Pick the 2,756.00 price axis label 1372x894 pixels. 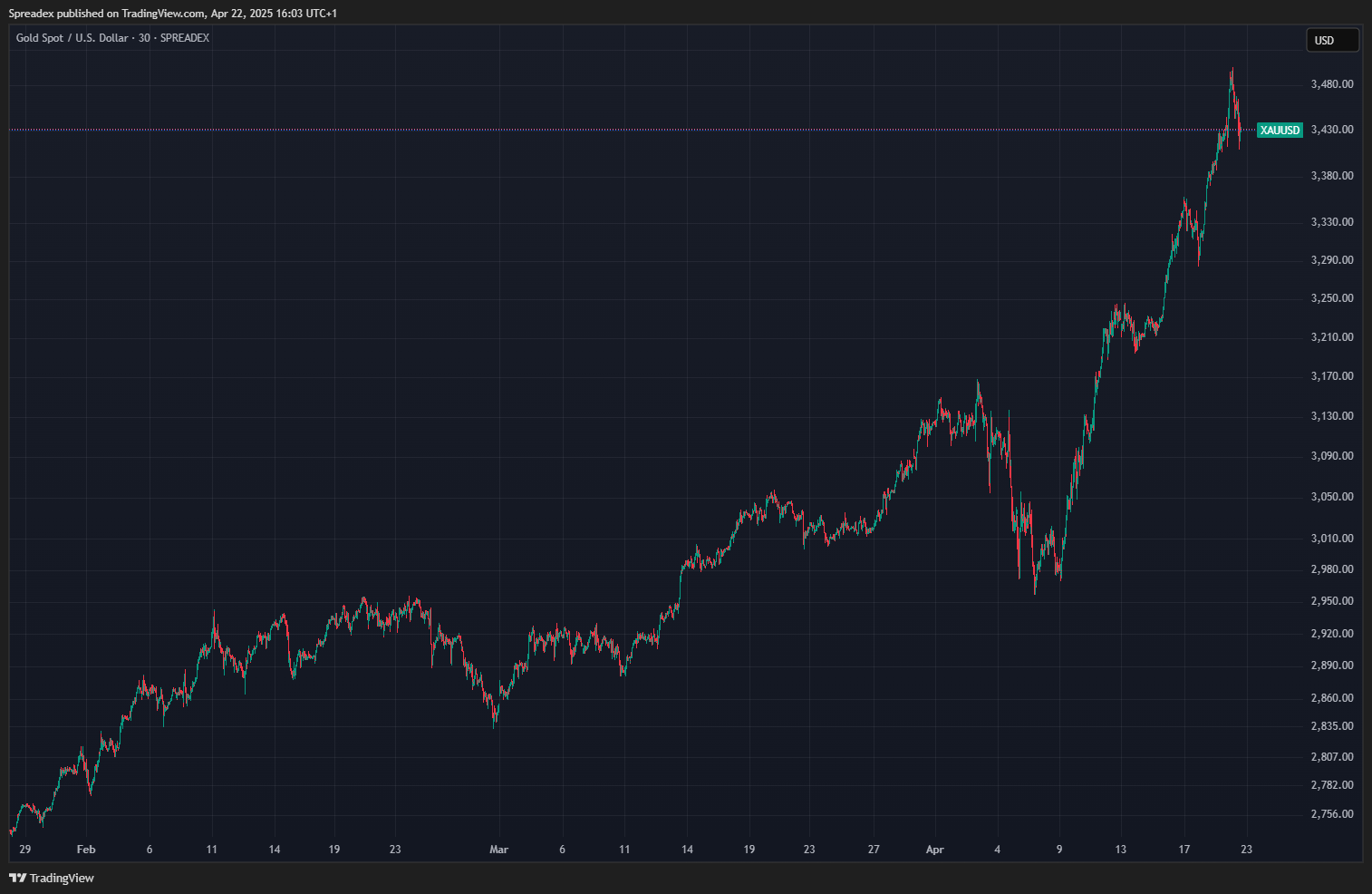tap(1332, 814)
